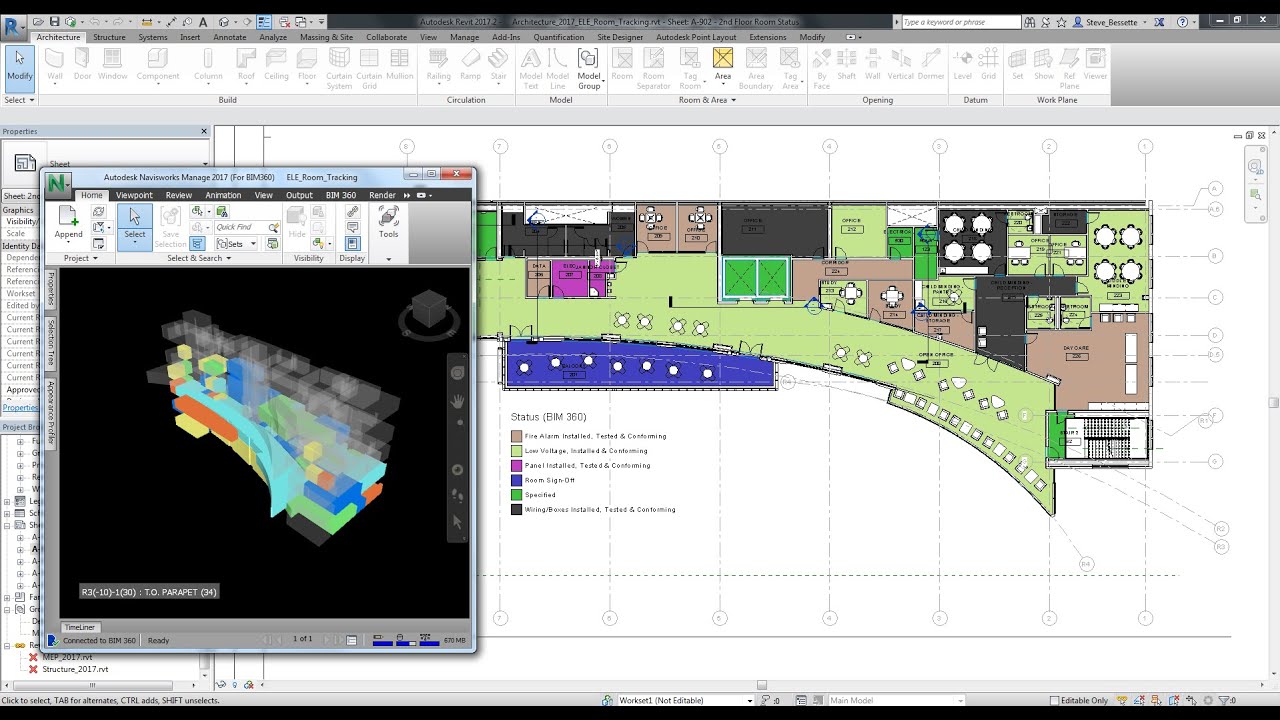Open the BIM 360 tab in Navisworks
The image size is (1280, 720).
(x=341, y=195)
